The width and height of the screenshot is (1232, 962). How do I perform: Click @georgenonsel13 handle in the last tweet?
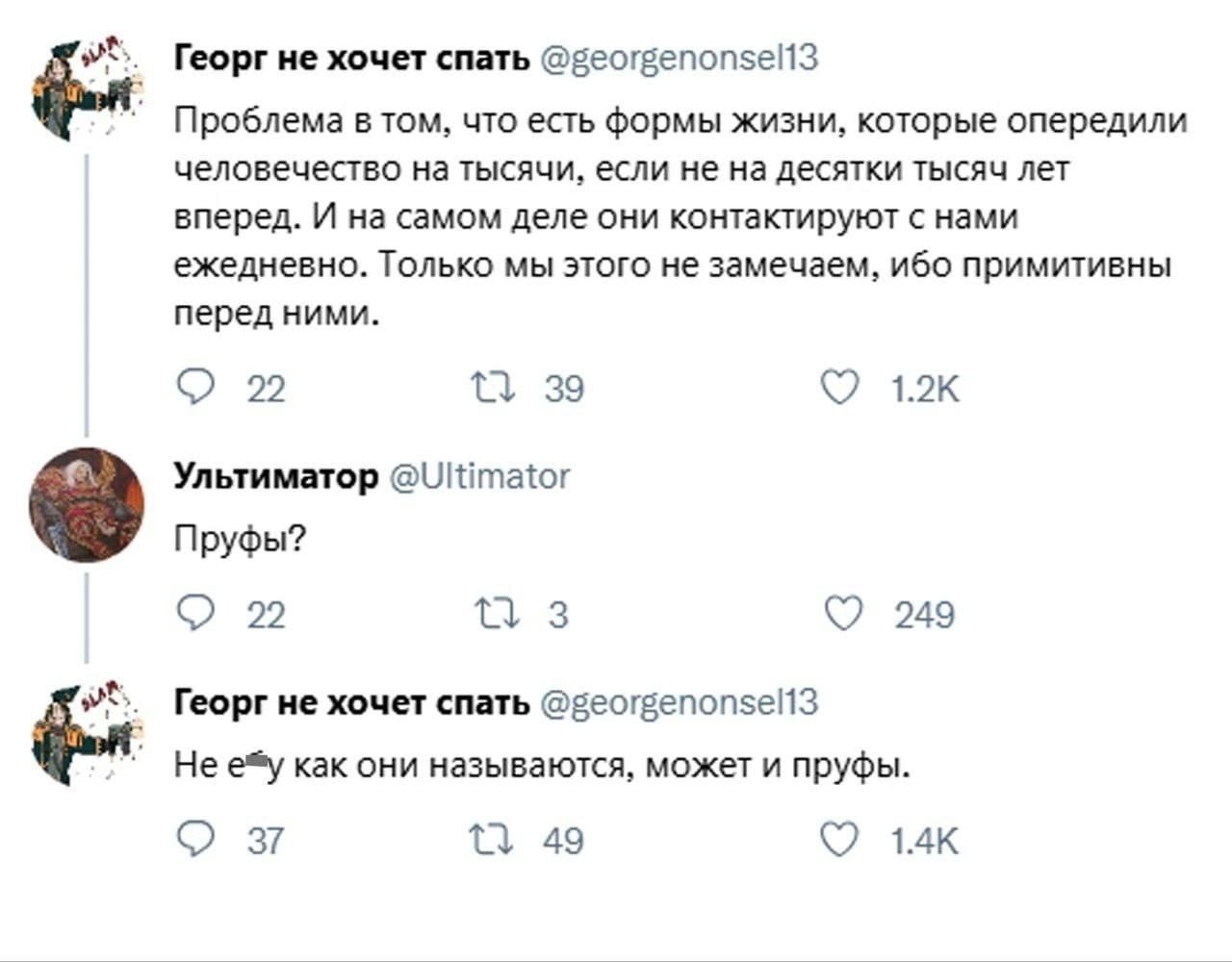tap(680, 703)
